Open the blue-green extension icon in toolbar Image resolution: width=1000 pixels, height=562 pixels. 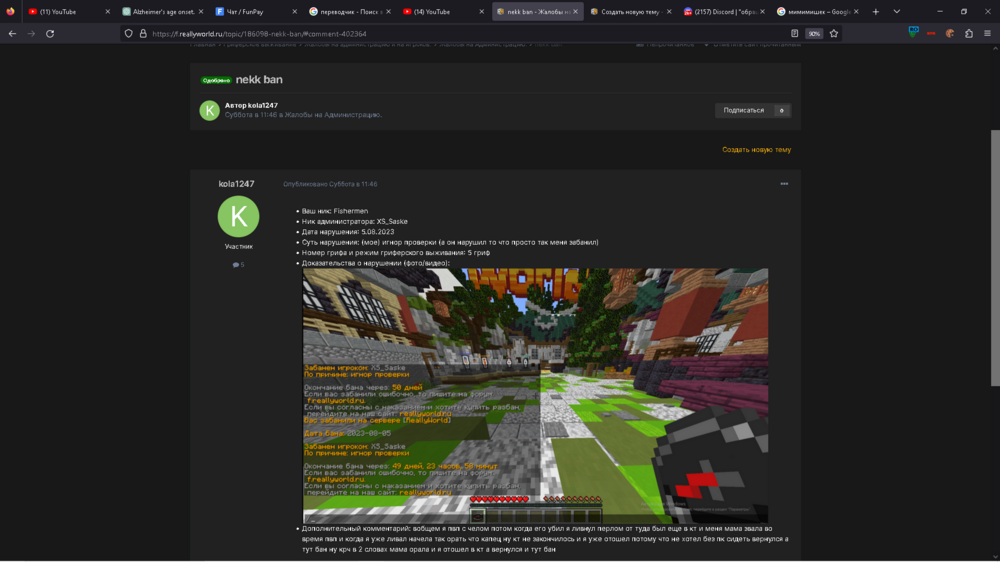coord(913,33)
